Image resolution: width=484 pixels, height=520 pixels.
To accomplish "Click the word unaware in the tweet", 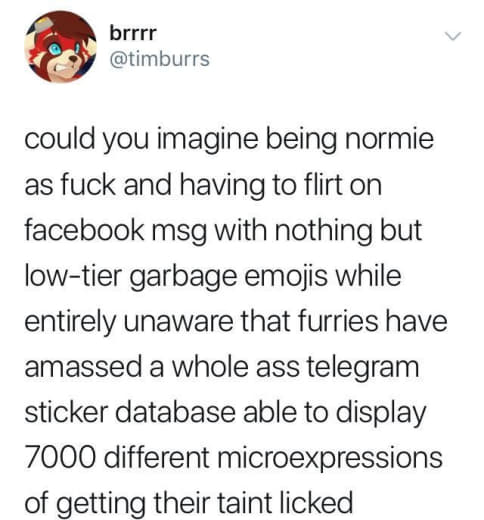I will click(179, 322).
